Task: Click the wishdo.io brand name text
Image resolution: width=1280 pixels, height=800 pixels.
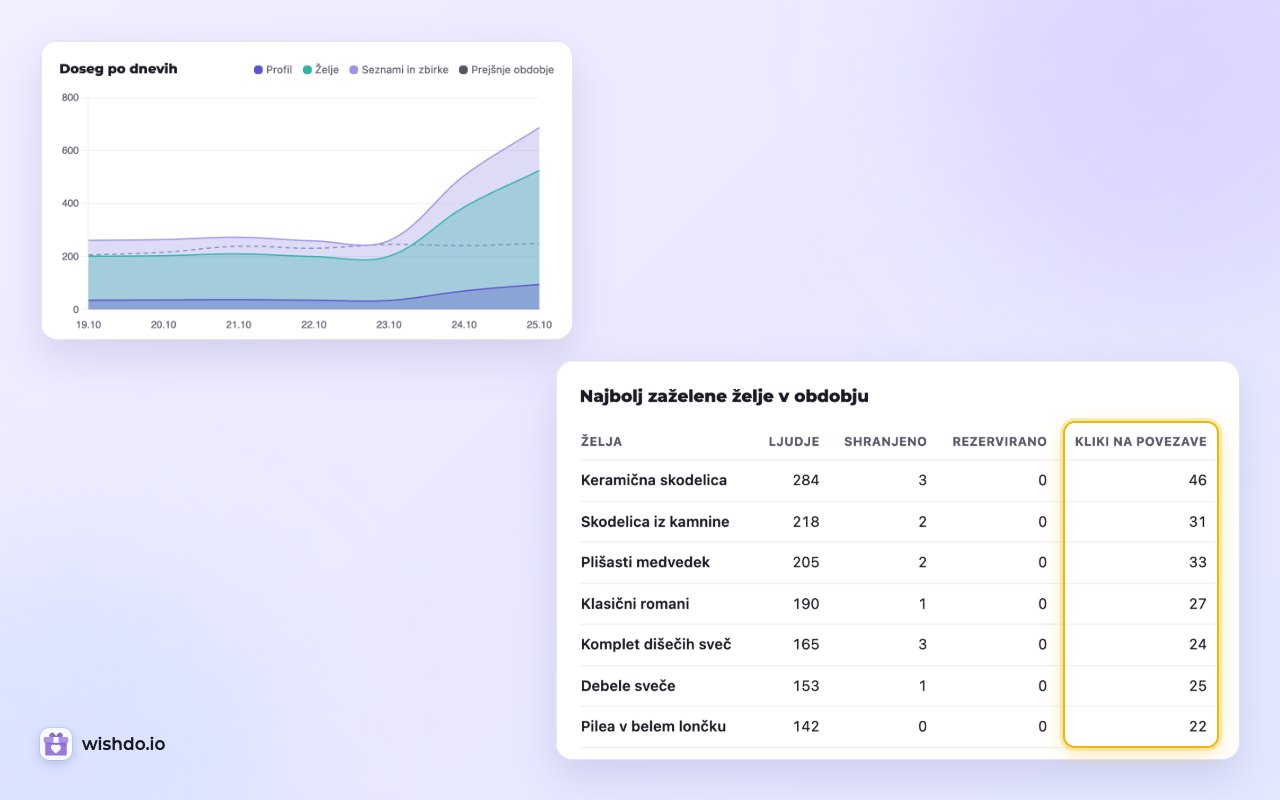Action: click(124, 744)
